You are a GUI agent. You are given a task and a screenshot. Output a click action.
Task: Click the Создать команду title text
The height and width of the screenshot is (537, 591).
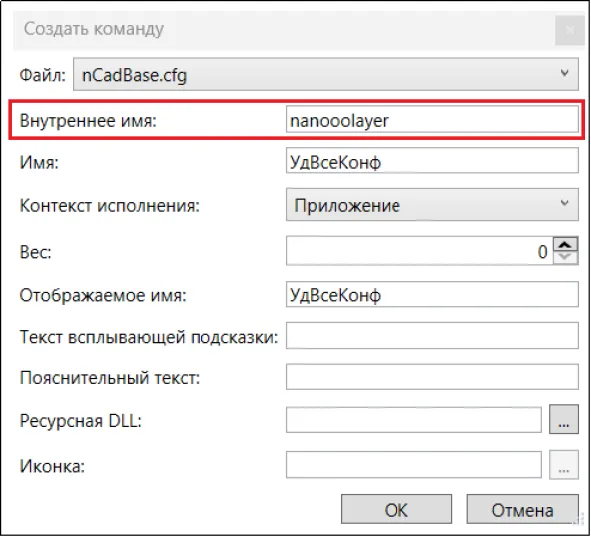pyautogui.click(x=93, y=29)
